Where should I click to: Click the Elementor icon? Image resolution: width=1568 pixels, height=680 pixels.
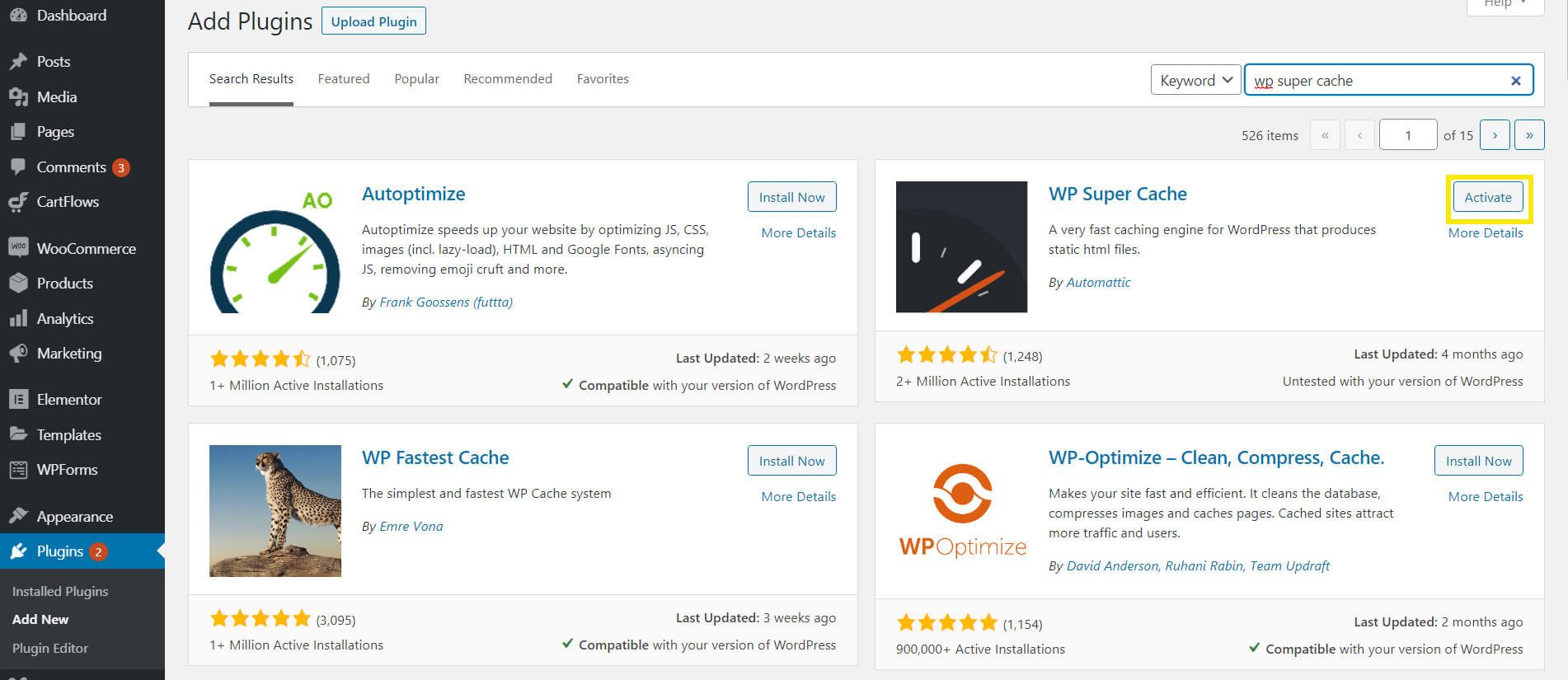tap(18, 400)
